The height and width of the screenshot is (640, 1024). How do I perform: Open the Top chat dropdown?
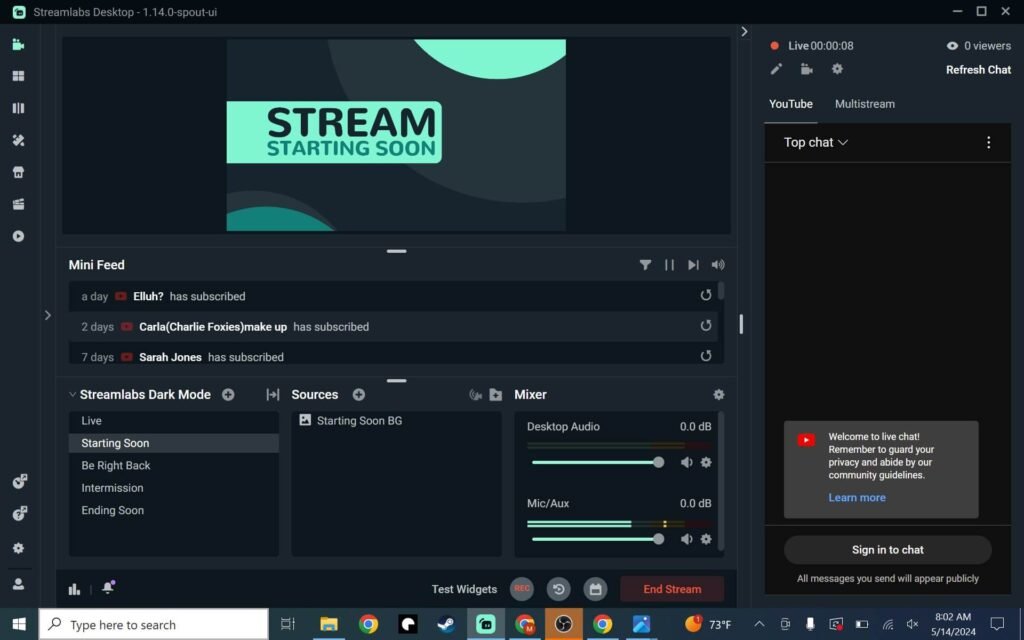(816, 142)
